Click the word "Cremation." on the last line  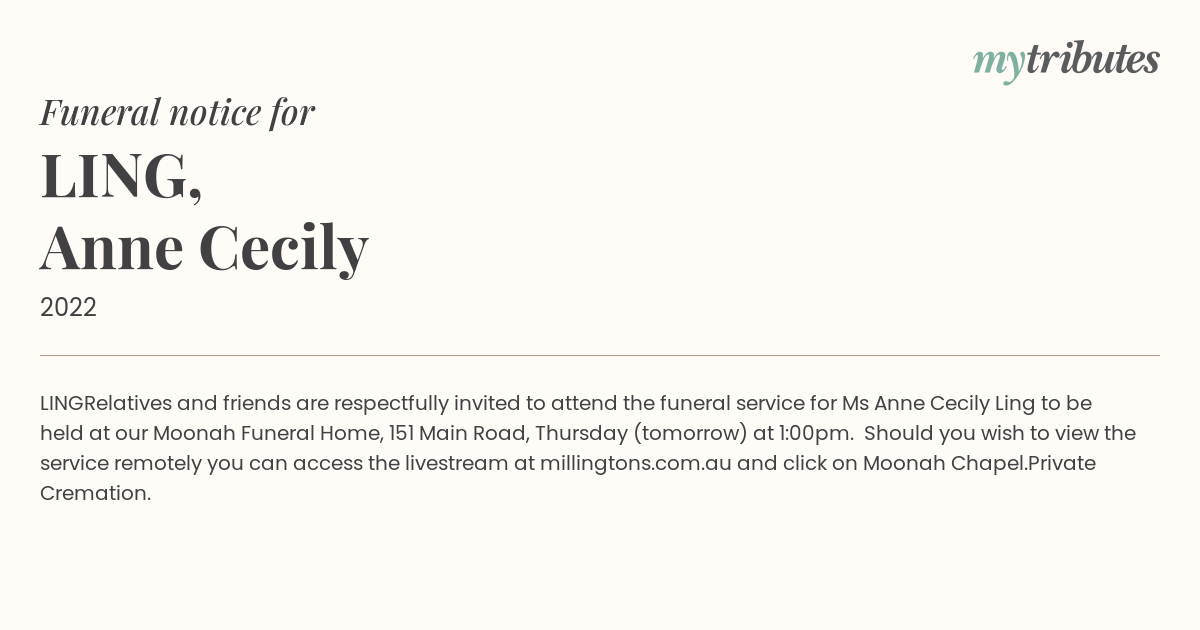tap(95, 493)
